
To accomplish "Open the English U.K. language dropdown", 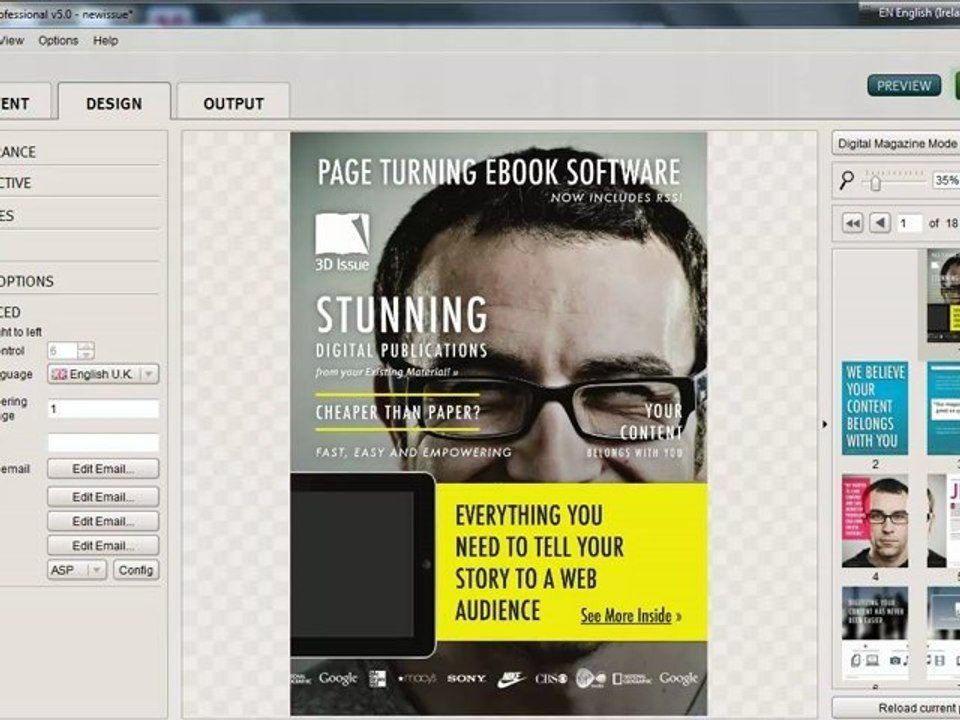I will (x=103, y=374).
